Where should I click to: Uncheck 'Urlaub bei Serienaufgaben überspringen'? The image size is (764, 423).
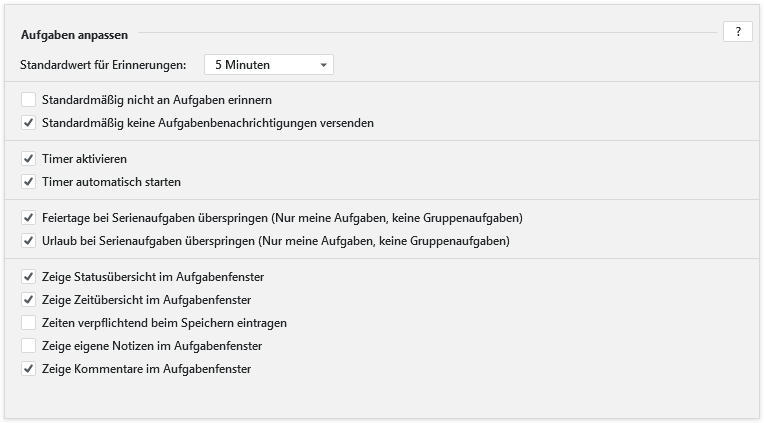click(28, 241)
